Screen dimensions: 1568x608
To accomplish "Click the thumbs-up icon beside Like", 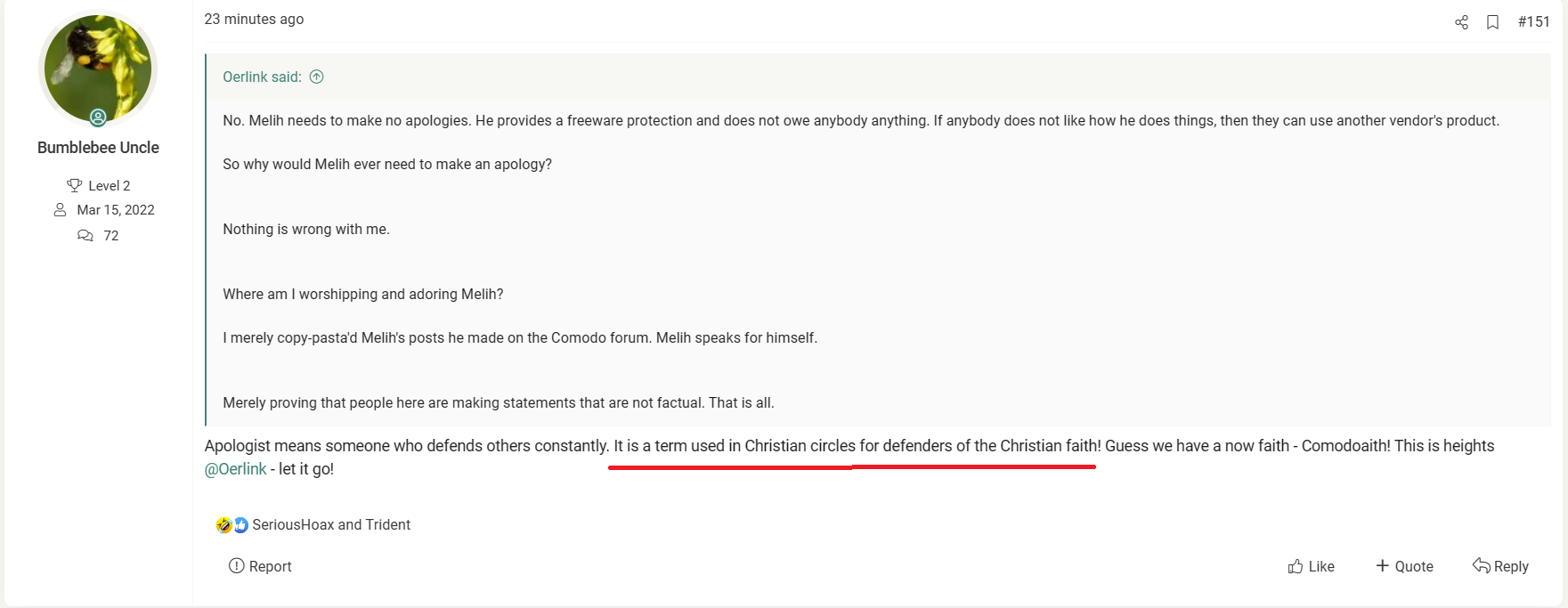I will coord(1296,566).
